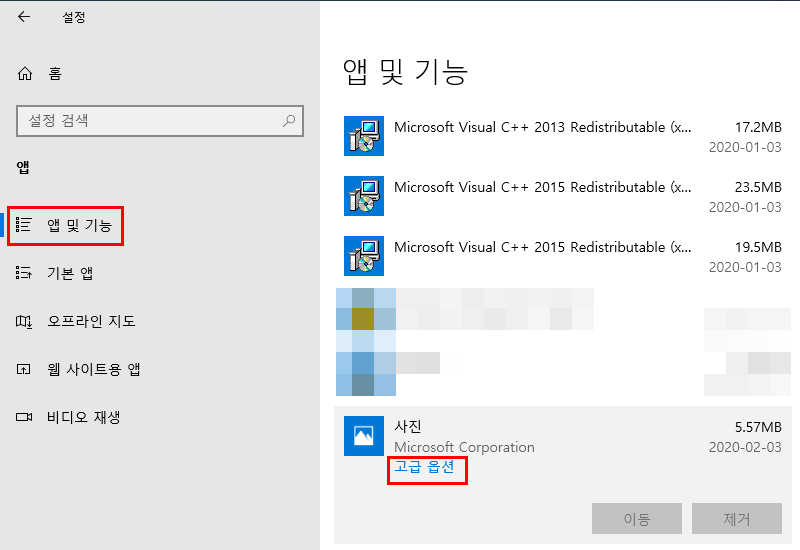Open 웹 사이트용 앱 section
Viewport: 800px width, 550px height.
[x=94, y=369]
